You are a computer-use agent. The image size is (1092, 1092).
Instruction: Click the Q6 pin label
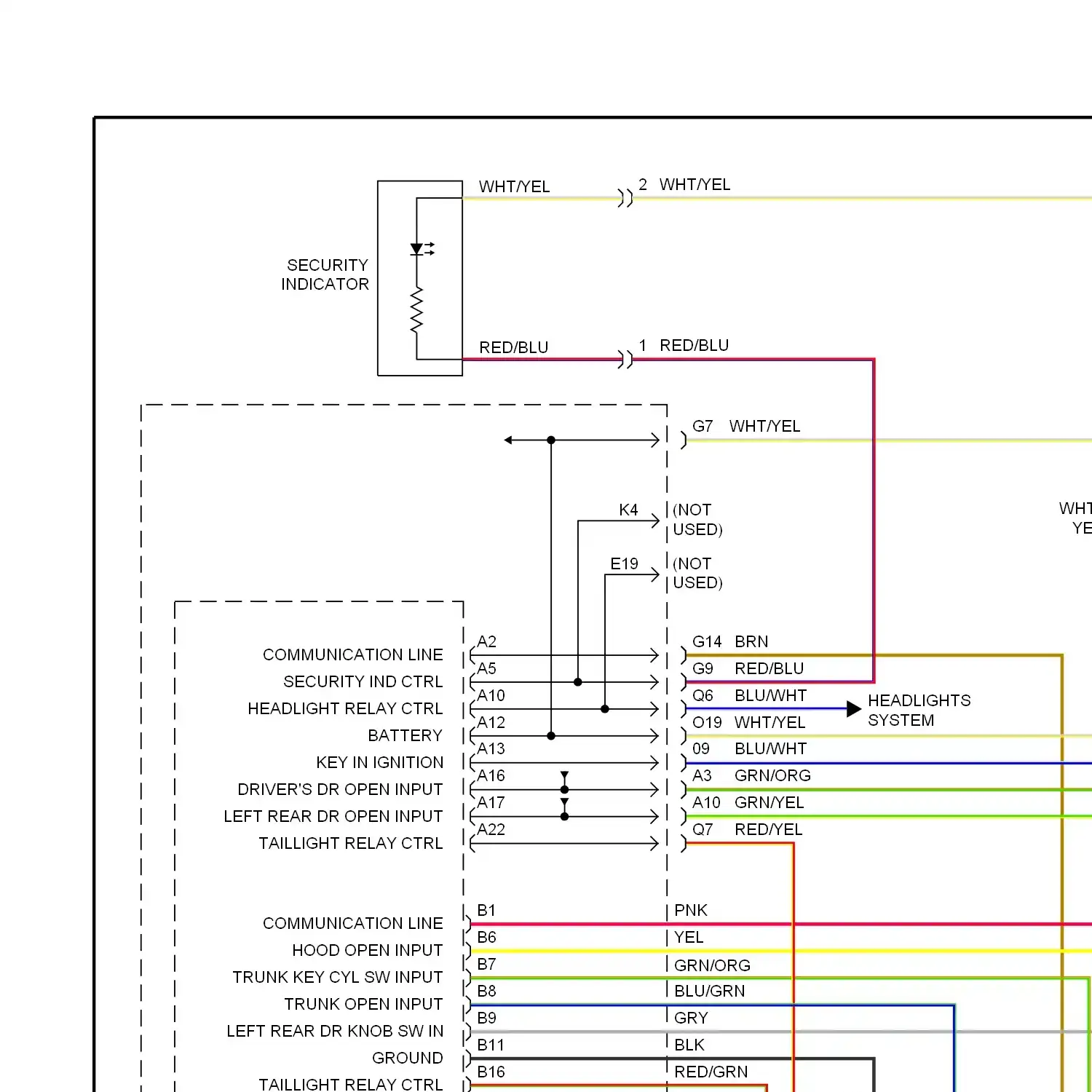[703, 695]
